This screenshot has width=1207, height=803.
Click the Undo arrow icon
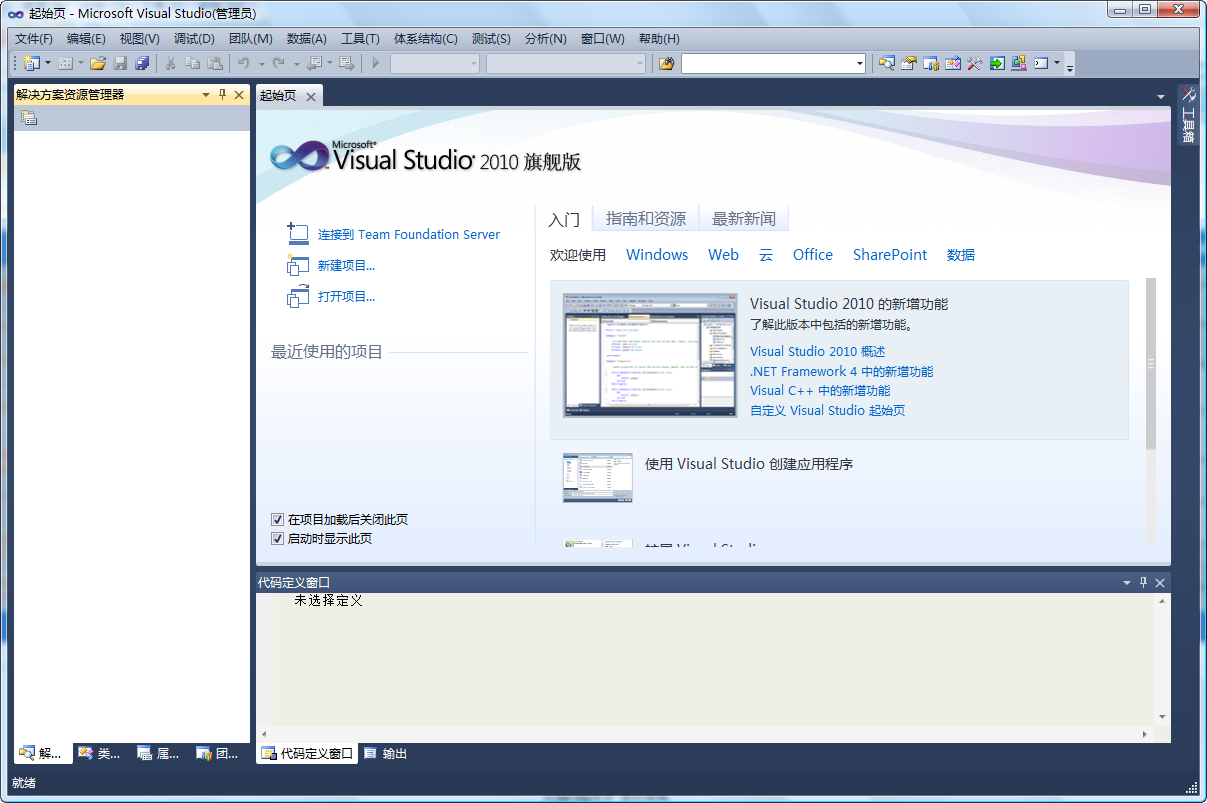coord(243,63)
